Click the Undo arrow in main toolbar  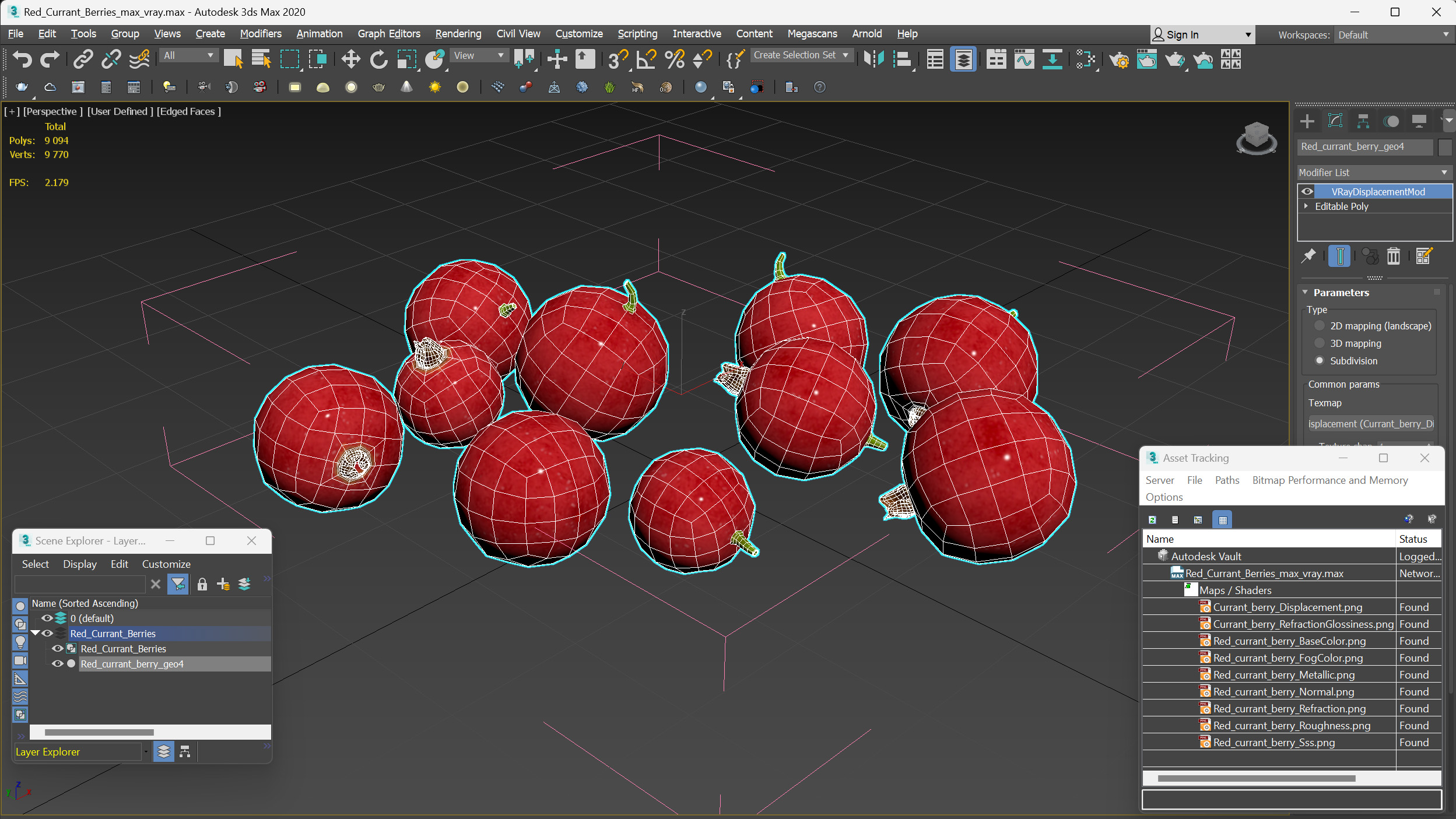pos(22,59)
